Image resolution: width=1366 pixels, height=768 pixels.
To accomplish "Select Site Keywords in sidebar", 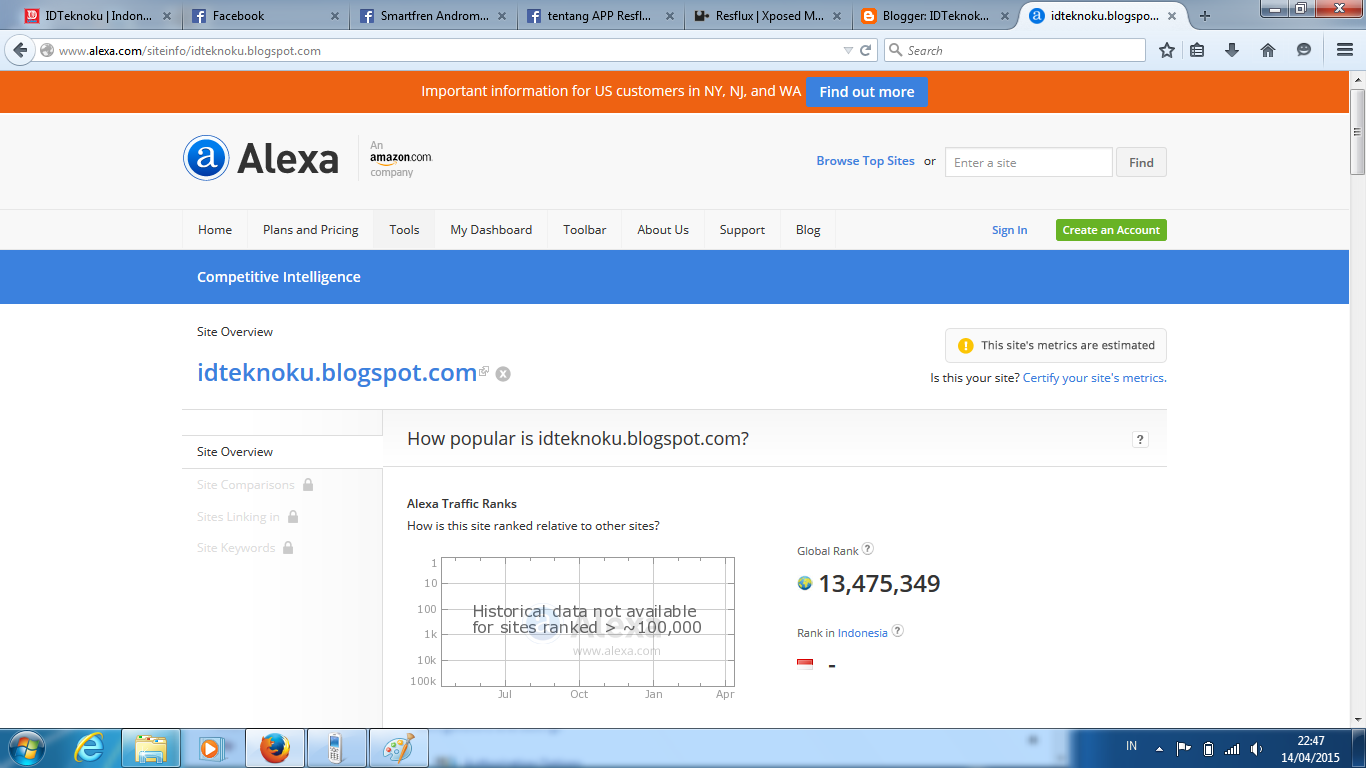I will [236, 548].
